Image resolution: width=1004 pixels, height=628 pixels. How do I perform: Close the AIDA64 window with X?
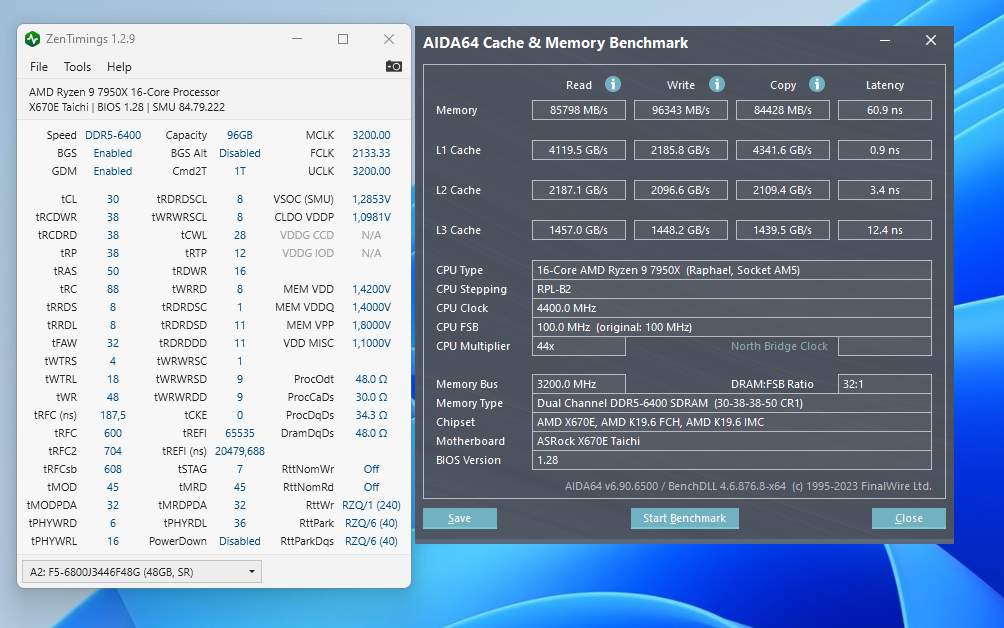[x=931, y=40]
